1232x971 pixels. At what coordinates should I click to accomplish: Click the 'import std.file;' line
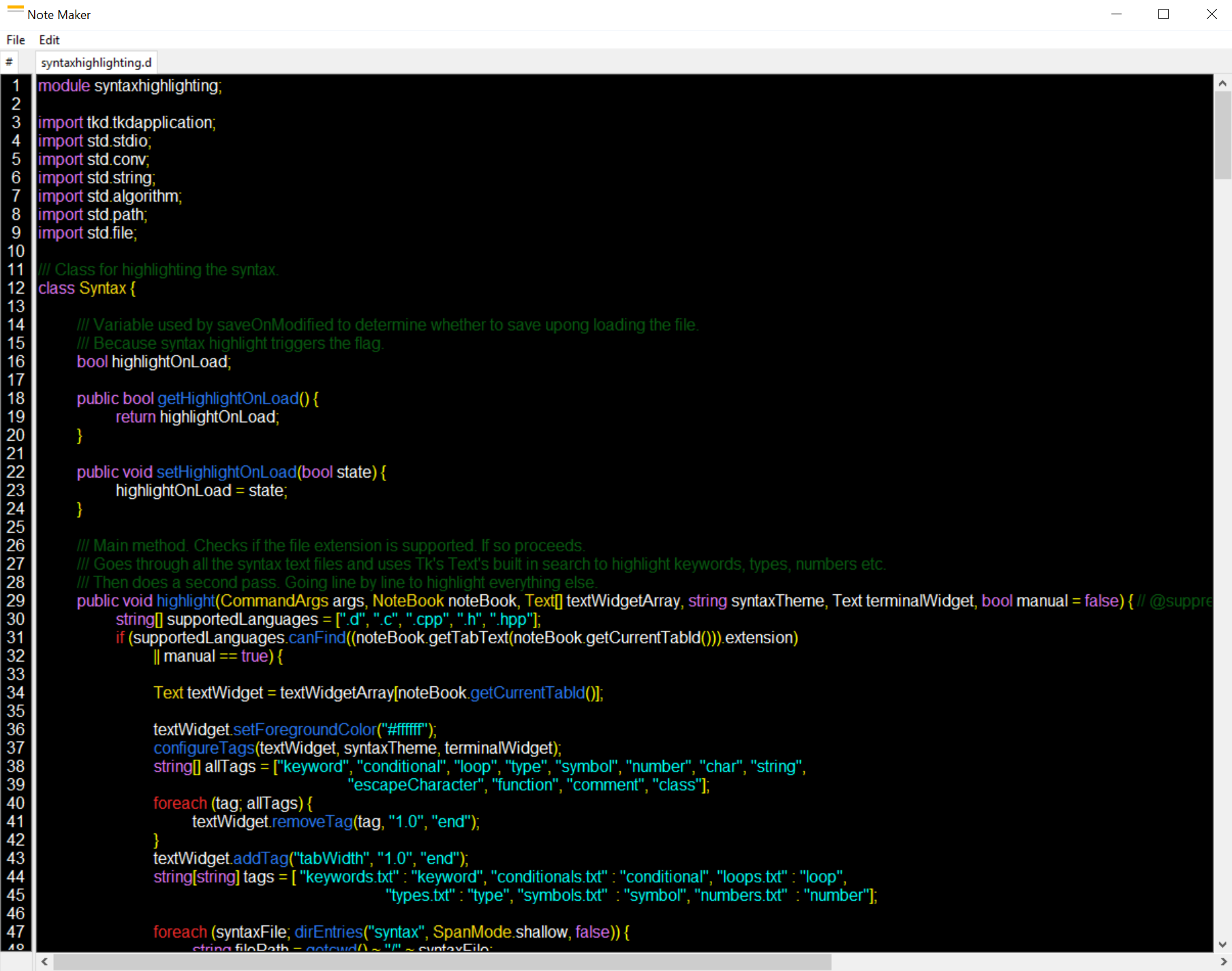[87, 233]
